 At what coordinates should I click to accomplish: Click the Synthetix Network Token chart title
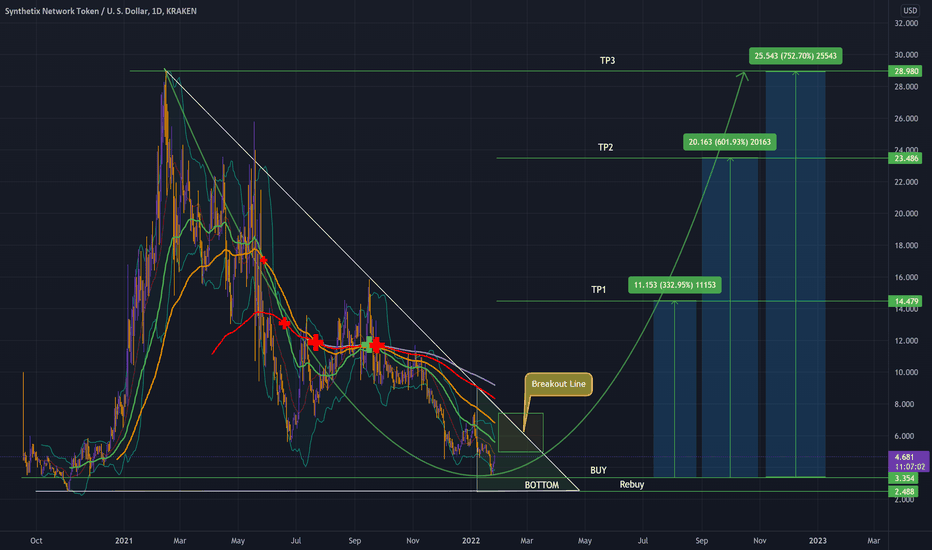click(x=100, y=11)
